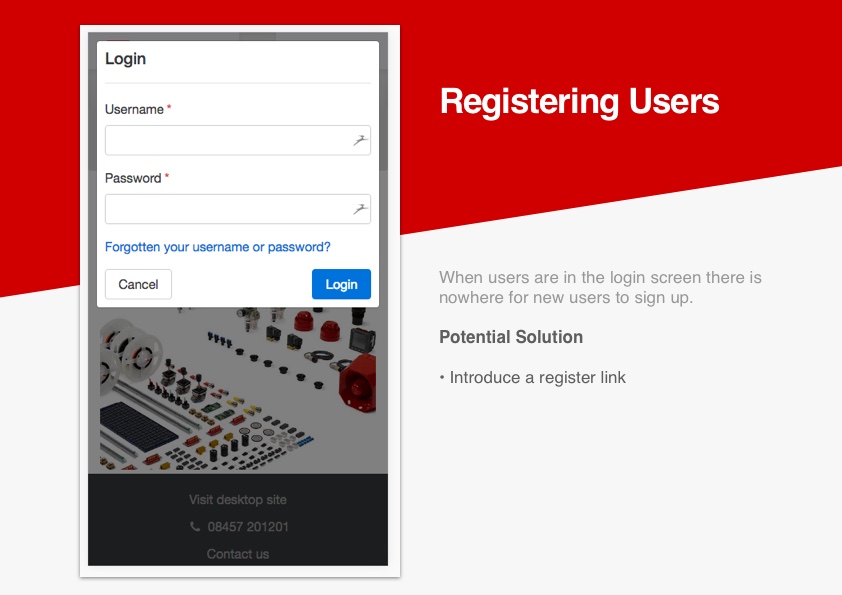This screenshot has height=595, width=842.
Task: Click the Password field label
Action: point(133,178)
